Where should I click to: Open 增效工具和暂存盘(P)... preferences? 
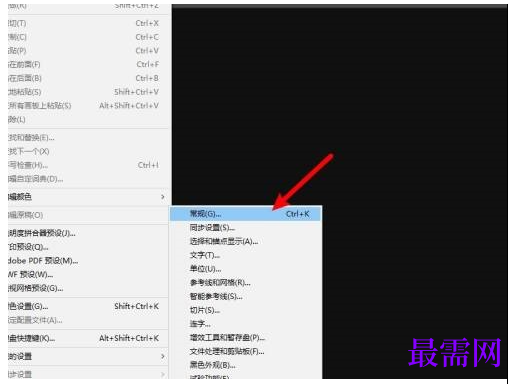[246, 337]
